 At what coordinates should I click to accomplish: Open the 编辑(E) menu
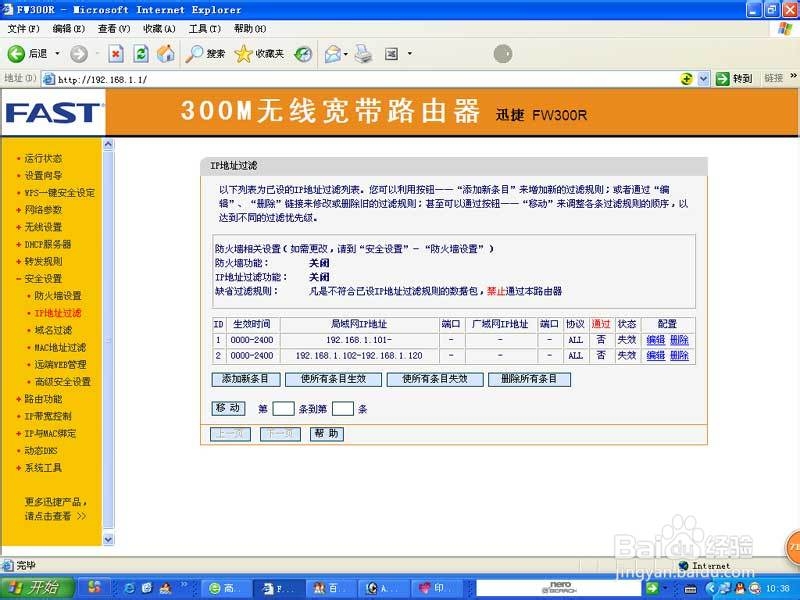[69, 29]
